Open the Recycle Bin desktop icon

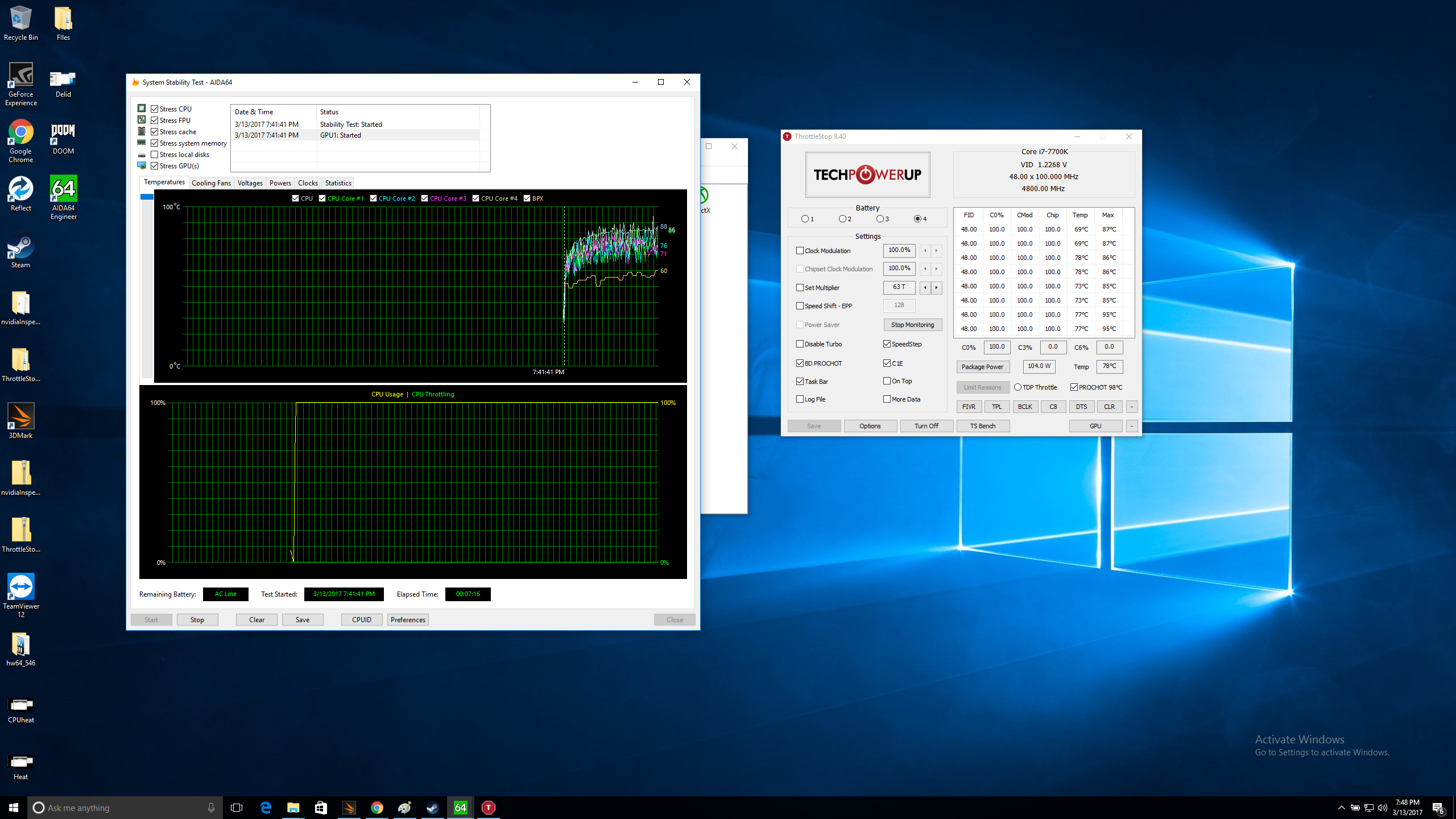click(x=21, y=23)
